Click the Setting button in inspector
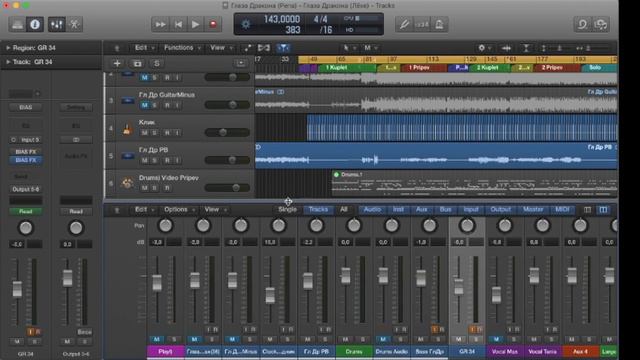Image resolution: width=640 pixels, height=360 pixels. pos(76,108)
